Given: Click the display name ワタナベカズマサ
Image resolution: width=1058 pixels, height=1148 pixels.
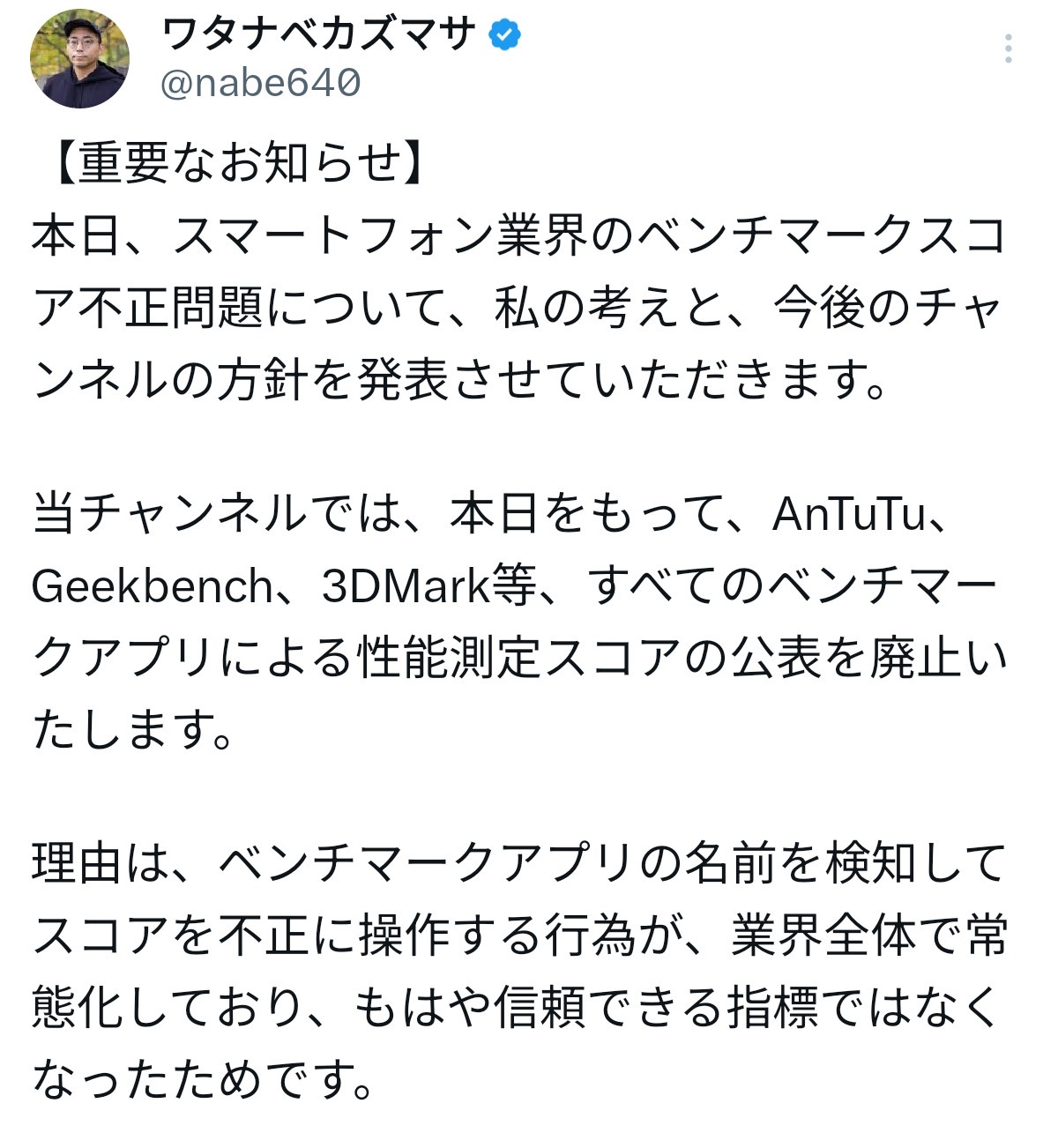Looking at the screenshot, I should tap(318, 35).
